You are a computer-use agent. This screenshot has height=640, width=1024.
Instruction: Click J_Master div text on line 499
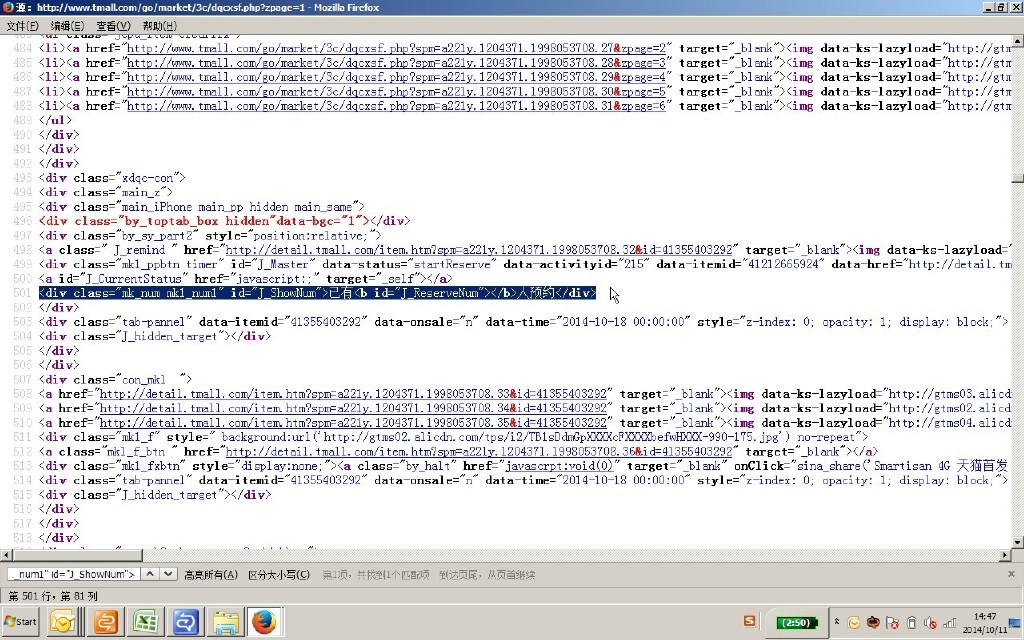pyautogui.click(x=524, y=264)
